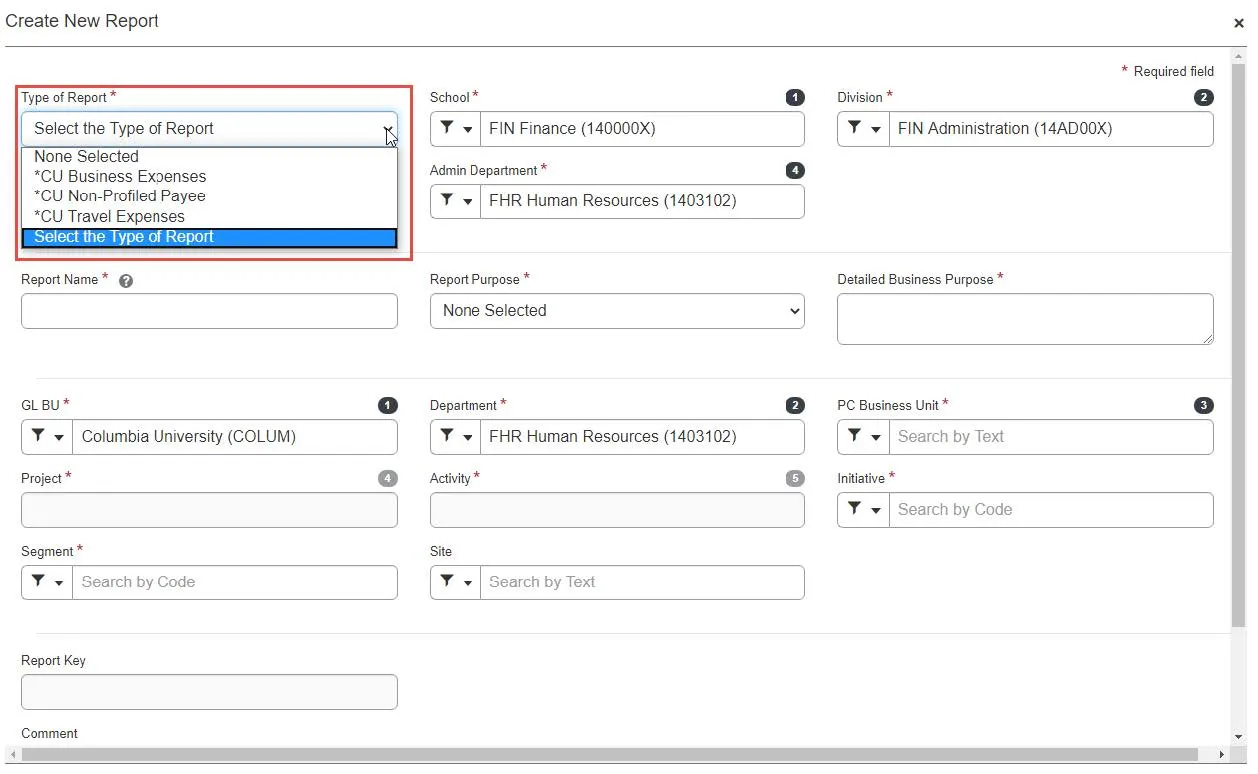Click the left arrow of horizontal scrollbar
Screen dimensions: 1258x774
pos(12,754)
